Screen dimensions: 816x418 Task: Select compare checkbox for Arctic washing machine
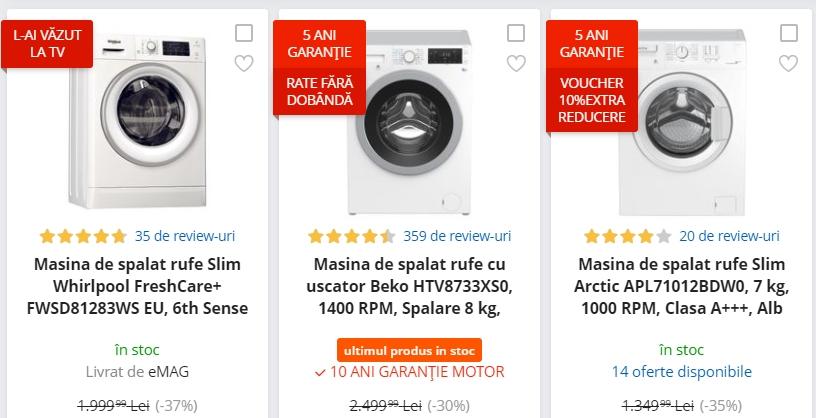point(788,33)
